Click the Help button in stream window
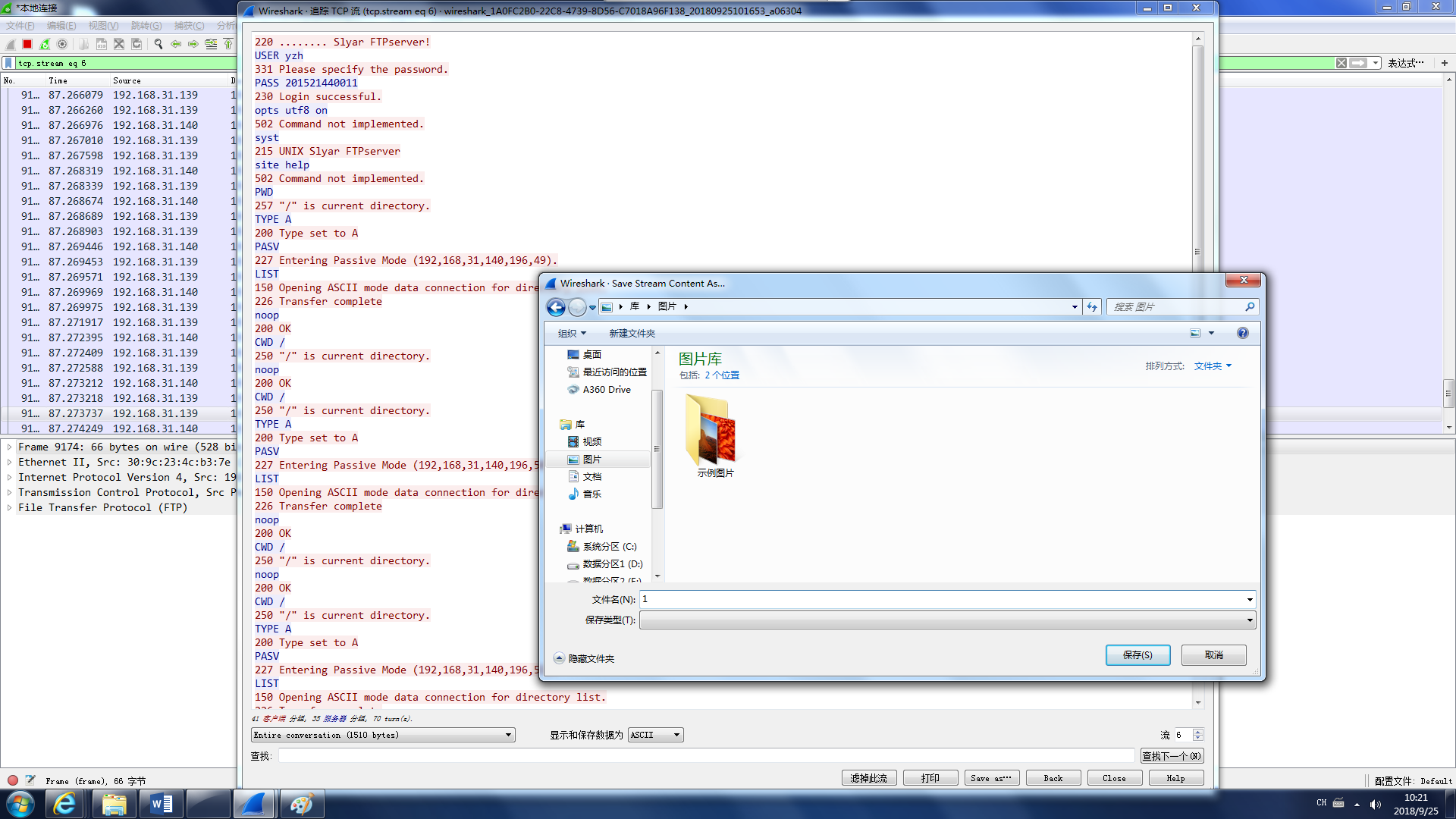 coord(1176,778)
